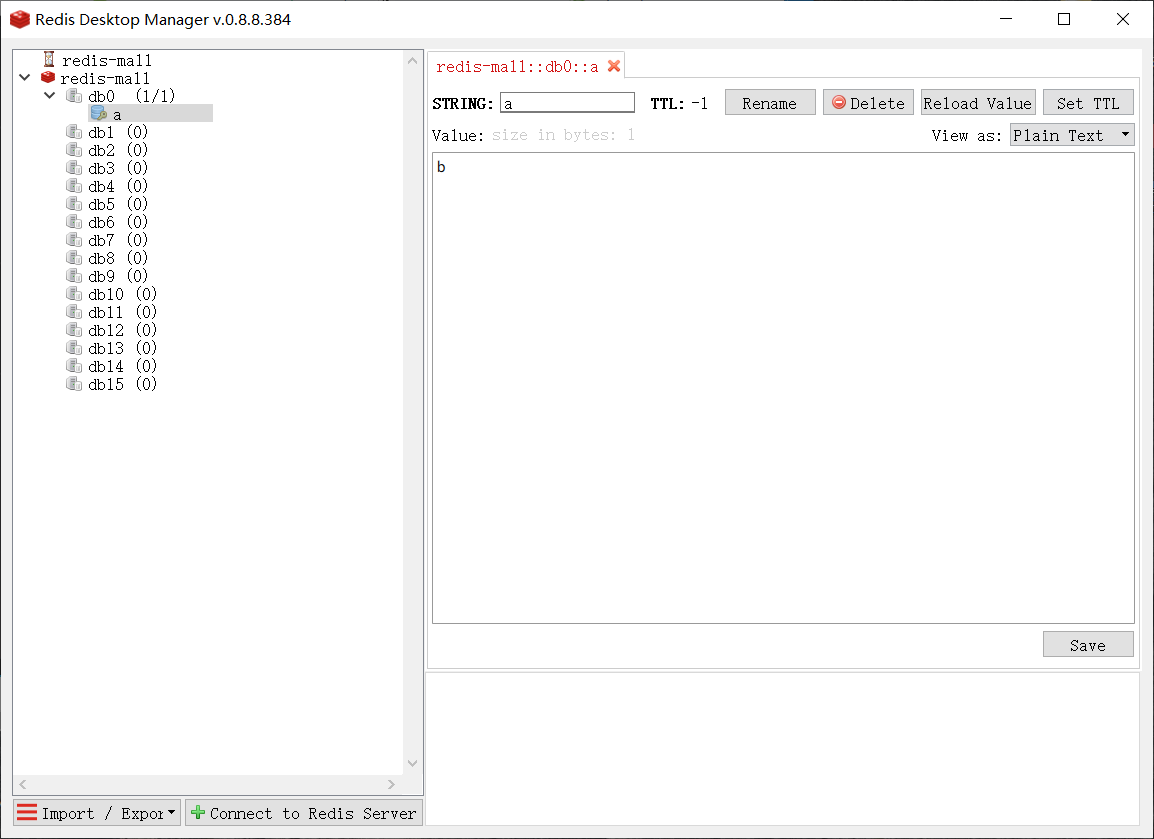Select the db15 (0) tree row
The width and height of the screenshot is (1154, 839).
click(122, 384)
